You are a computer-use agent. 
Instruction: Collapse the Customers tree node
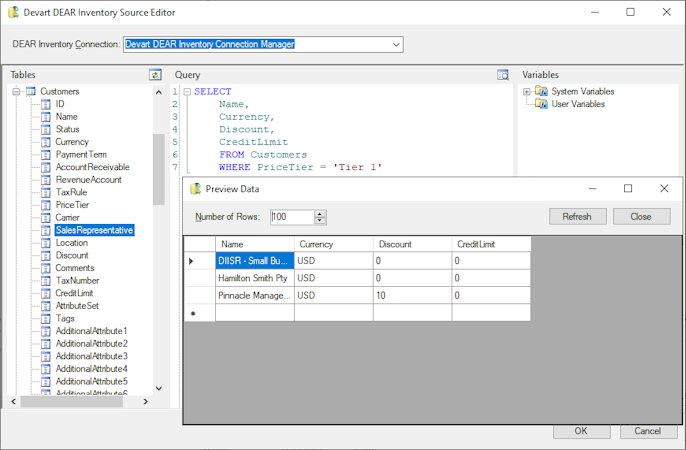coord(17,92)
